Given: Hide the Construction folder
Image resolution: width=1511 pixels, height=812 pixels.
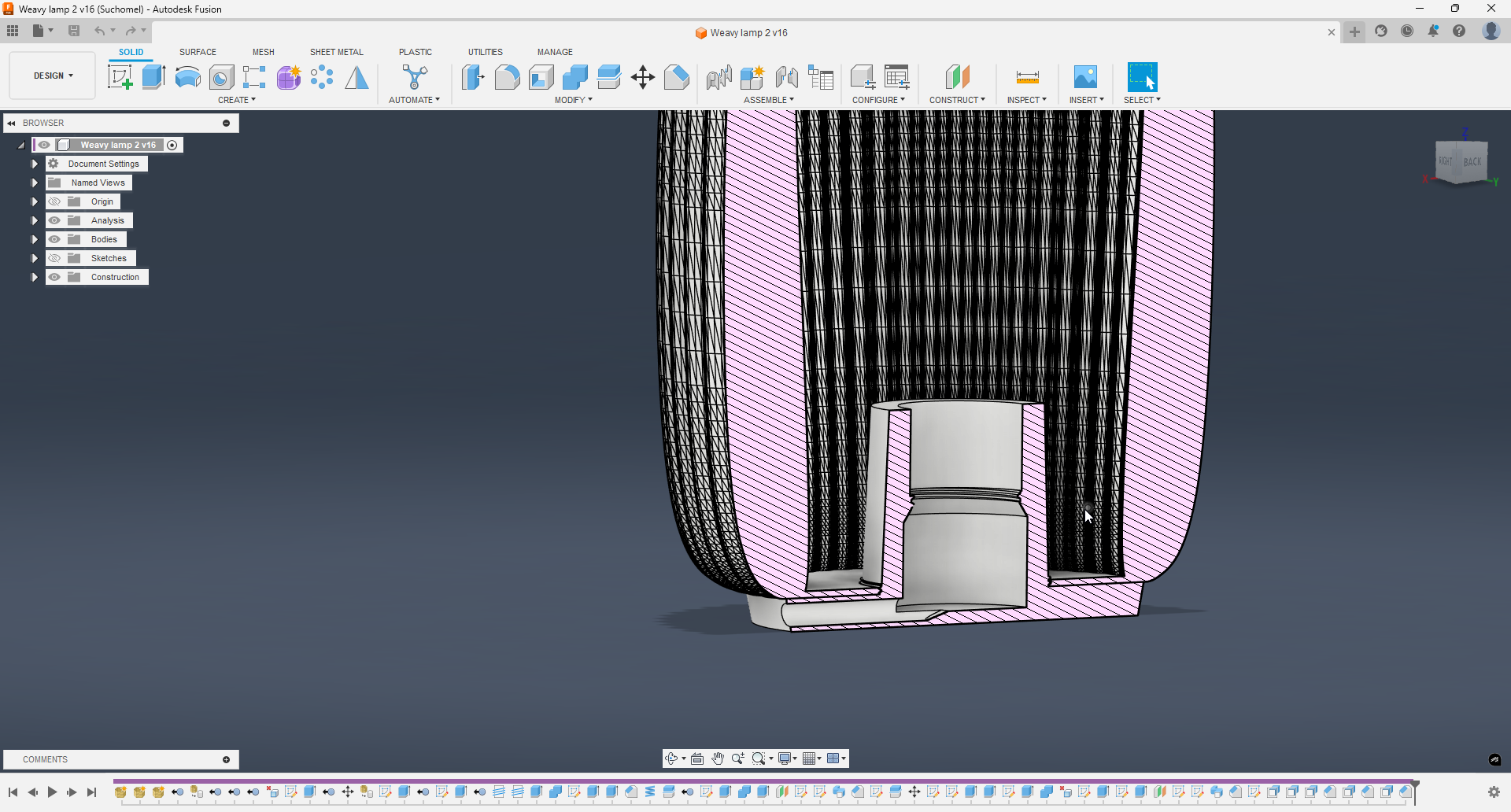Looking at the screenshot, I should 54,277.
